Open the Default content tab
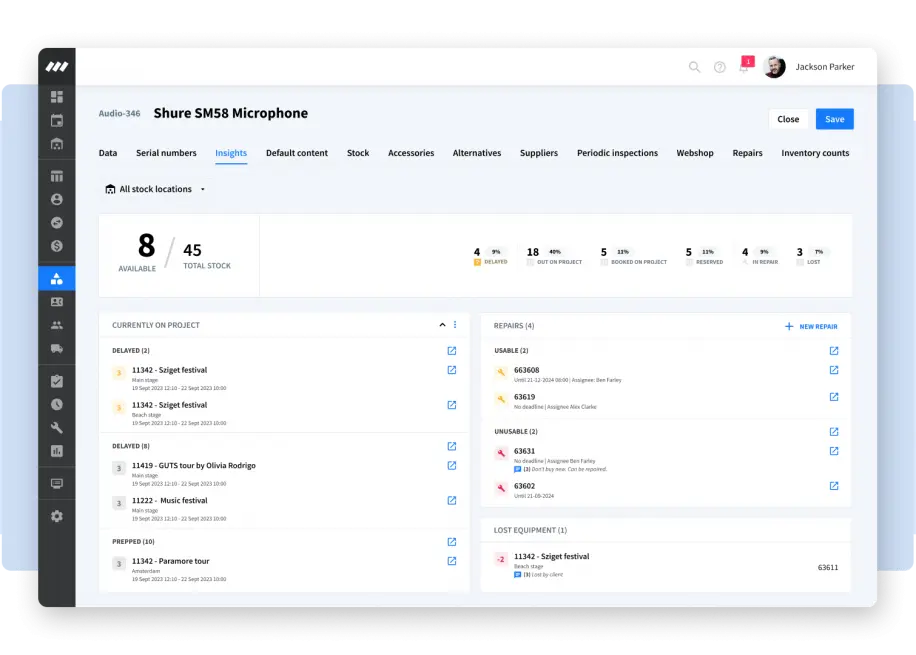Viewport: 916px width, 655px height. click(x=297, y=153)
